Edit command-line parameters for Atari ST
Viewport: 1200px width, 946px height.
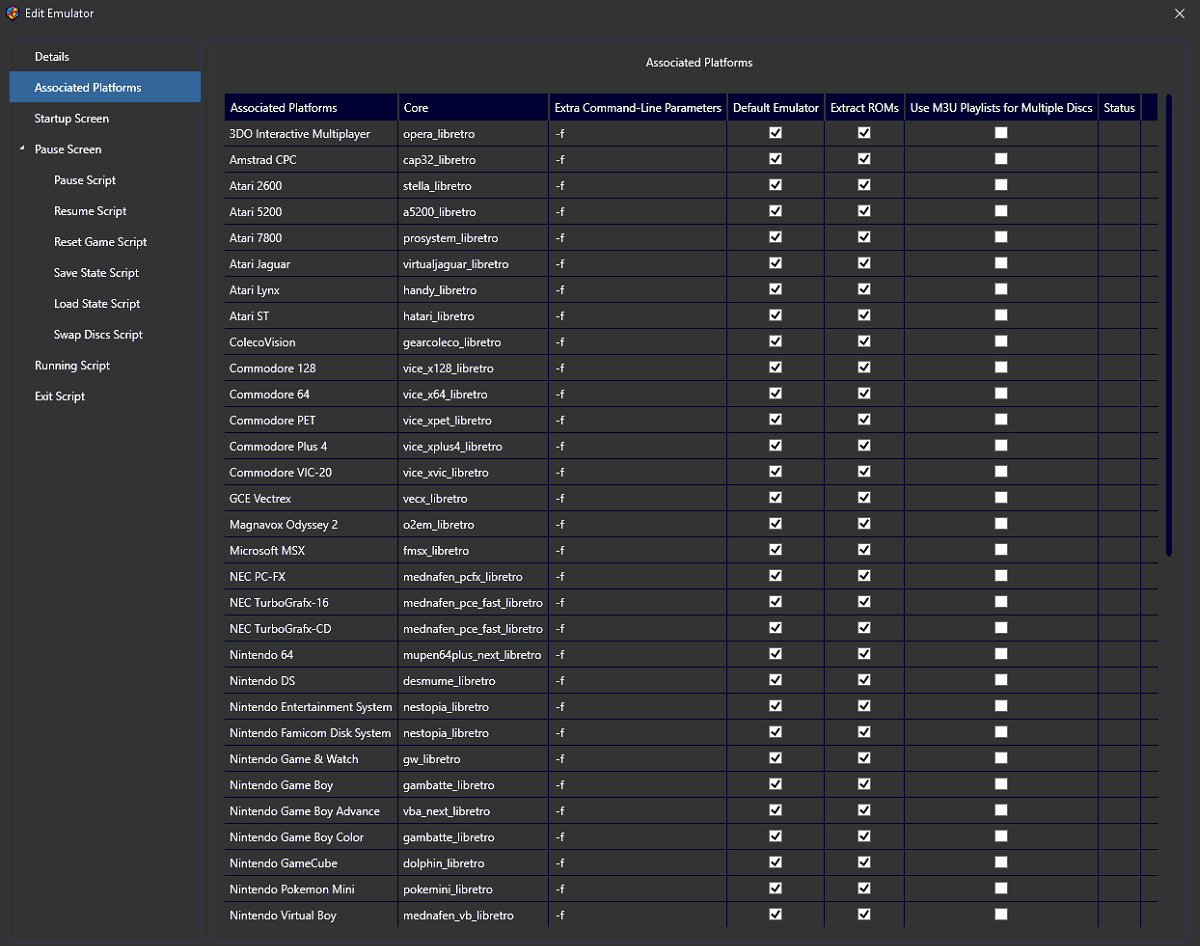[x=637, y=316]
